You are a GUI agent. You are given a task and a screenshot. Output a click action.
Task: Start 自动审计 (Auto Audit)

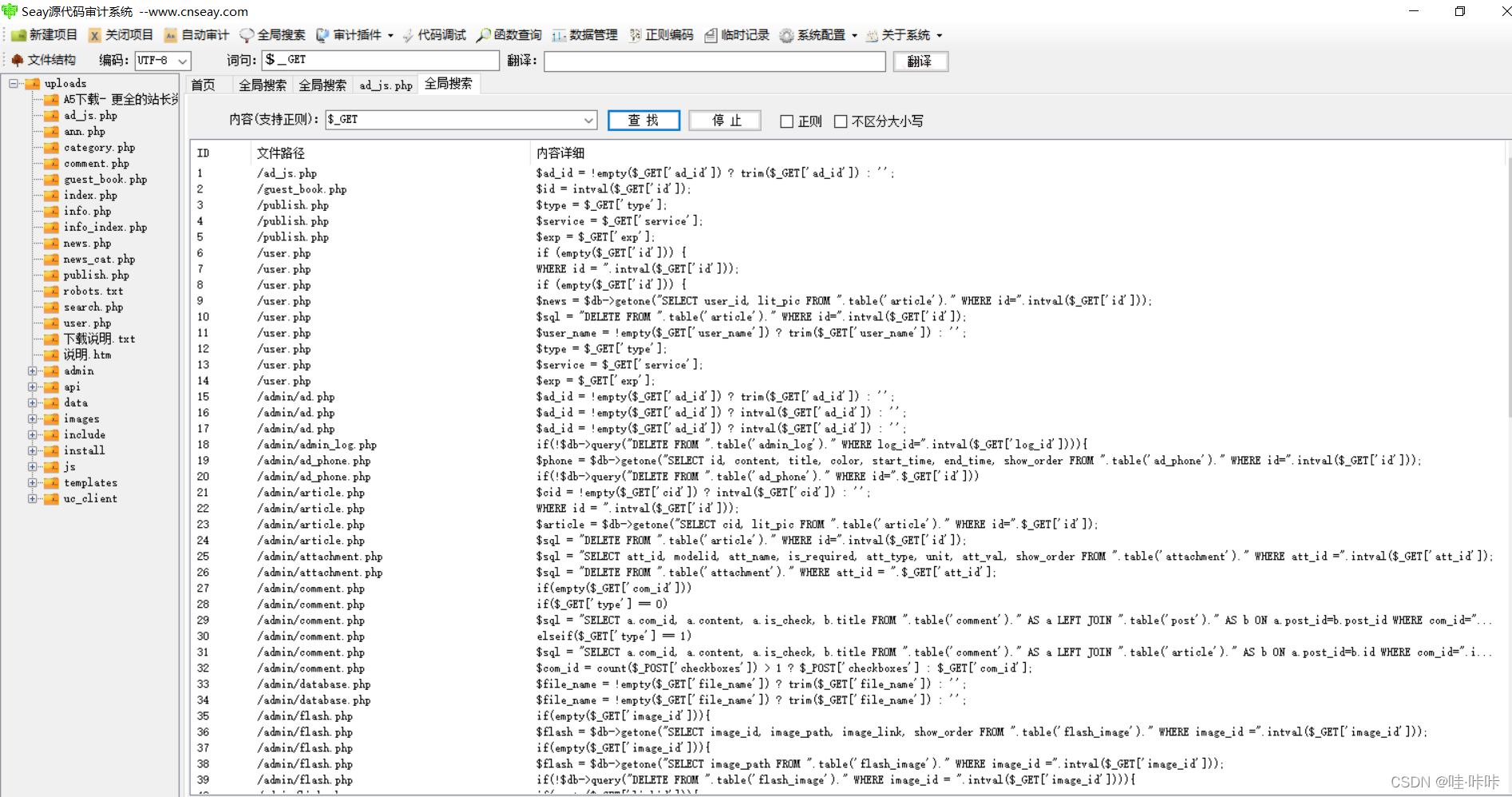[x=196, y=35]
